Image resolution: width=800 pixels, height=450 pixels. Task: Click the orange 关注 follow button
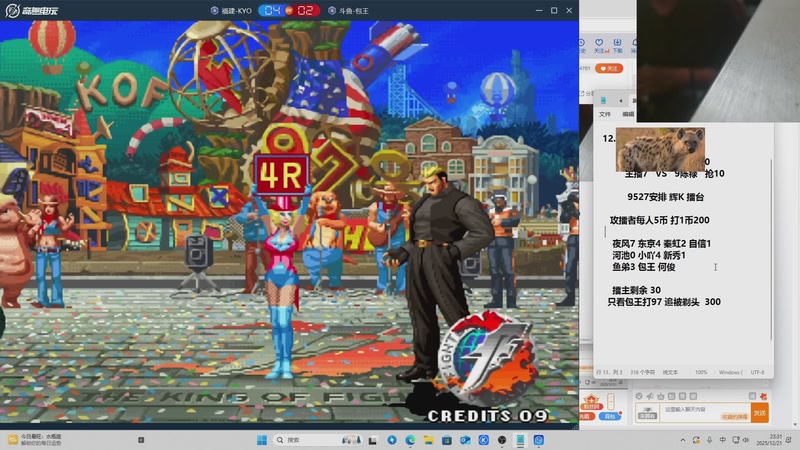click(609, 68)
